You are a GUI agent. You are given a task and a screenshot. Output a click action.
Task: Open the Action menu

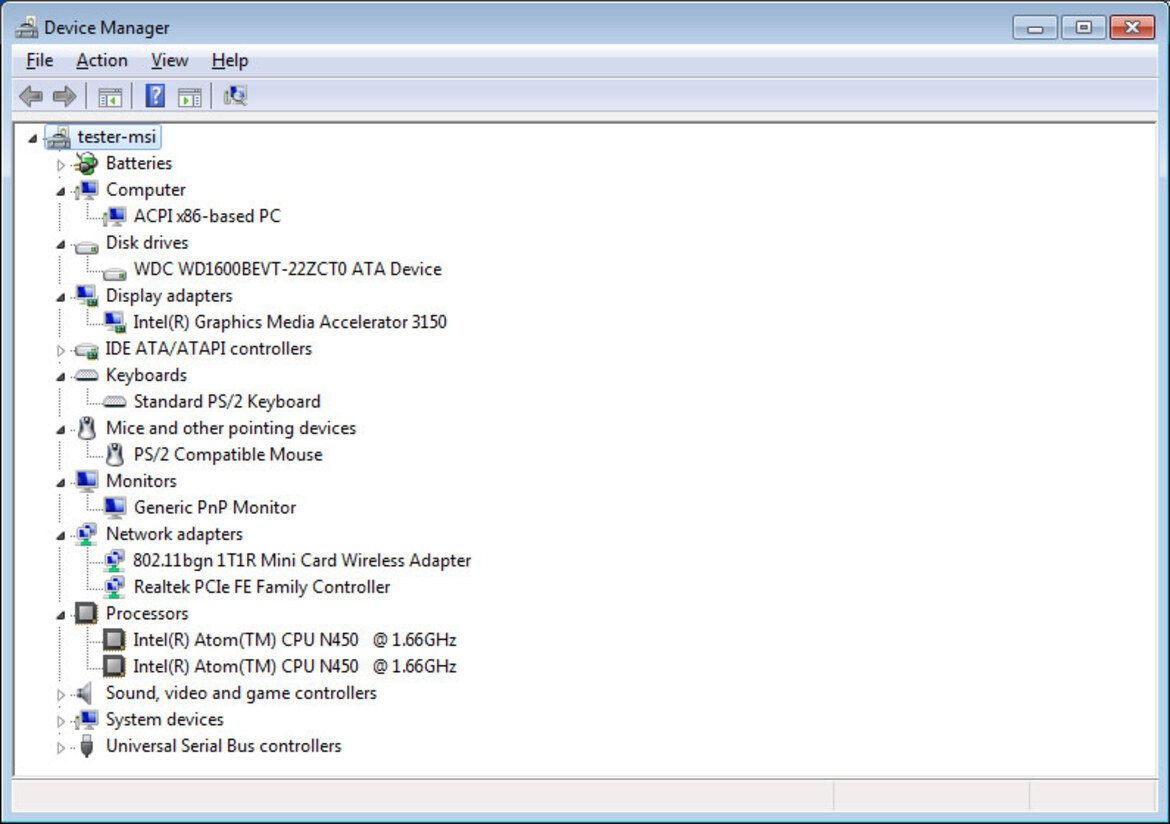click(x=102, y=61)
